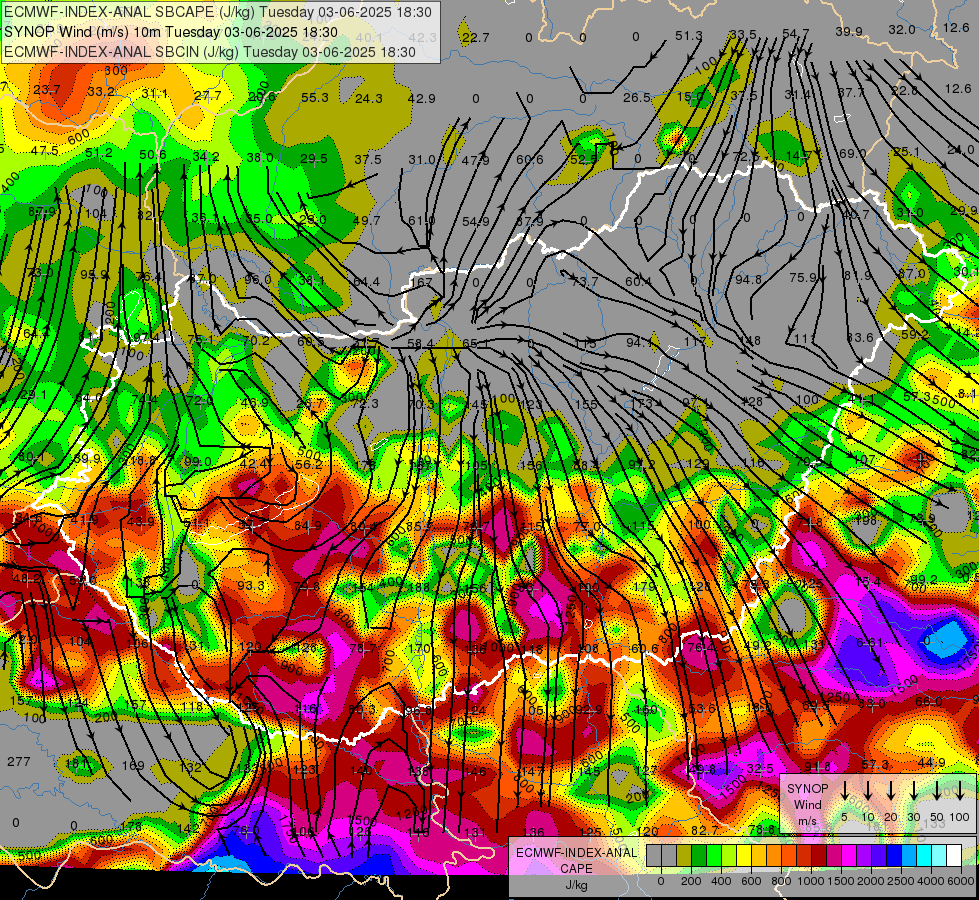The image size is (979, 900).
Task: Pick the white swatch ending the CAPE scale
Action: point(954,856)
